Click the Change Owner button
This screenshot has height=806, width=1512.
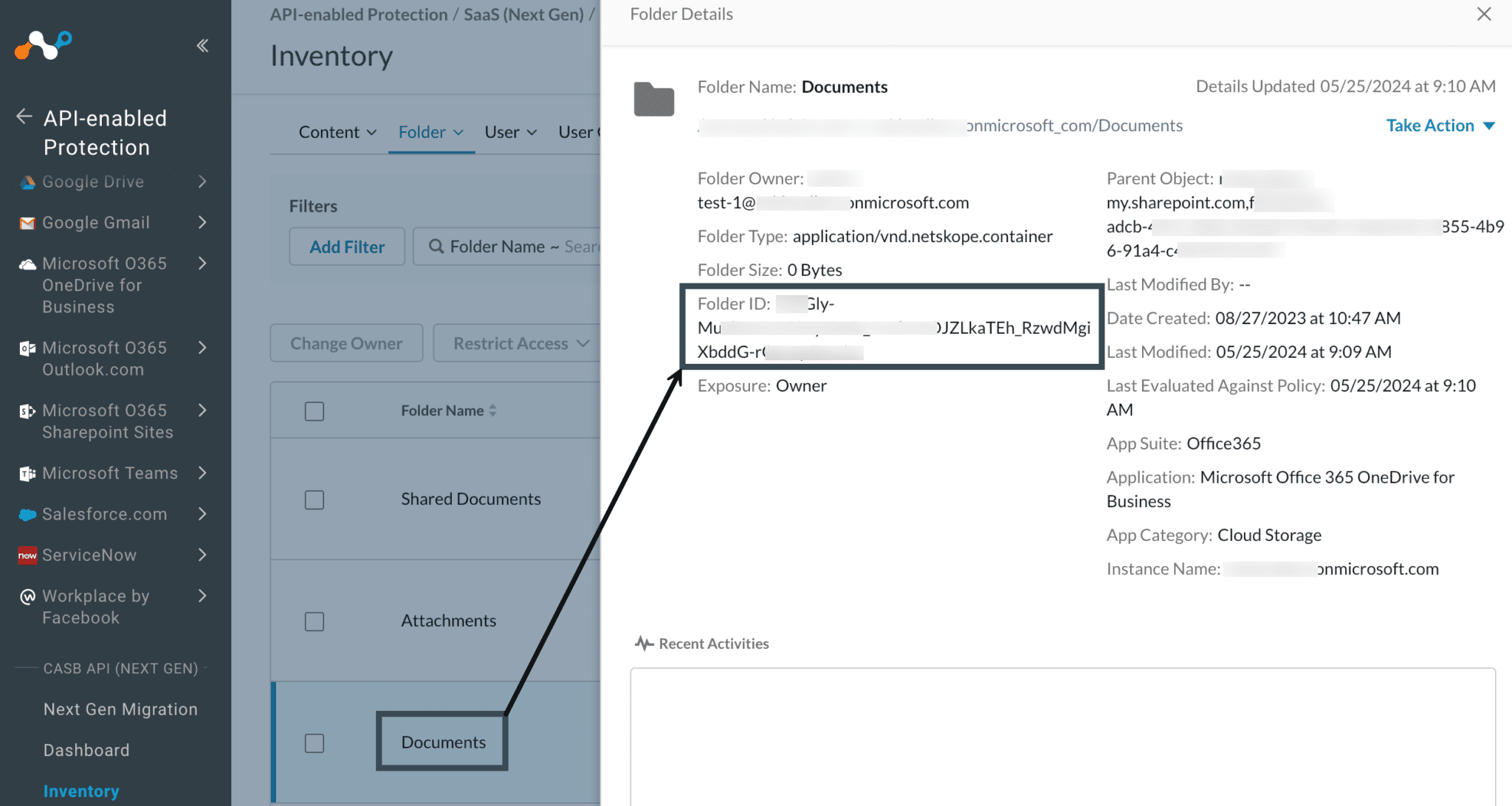coord(346,342)
